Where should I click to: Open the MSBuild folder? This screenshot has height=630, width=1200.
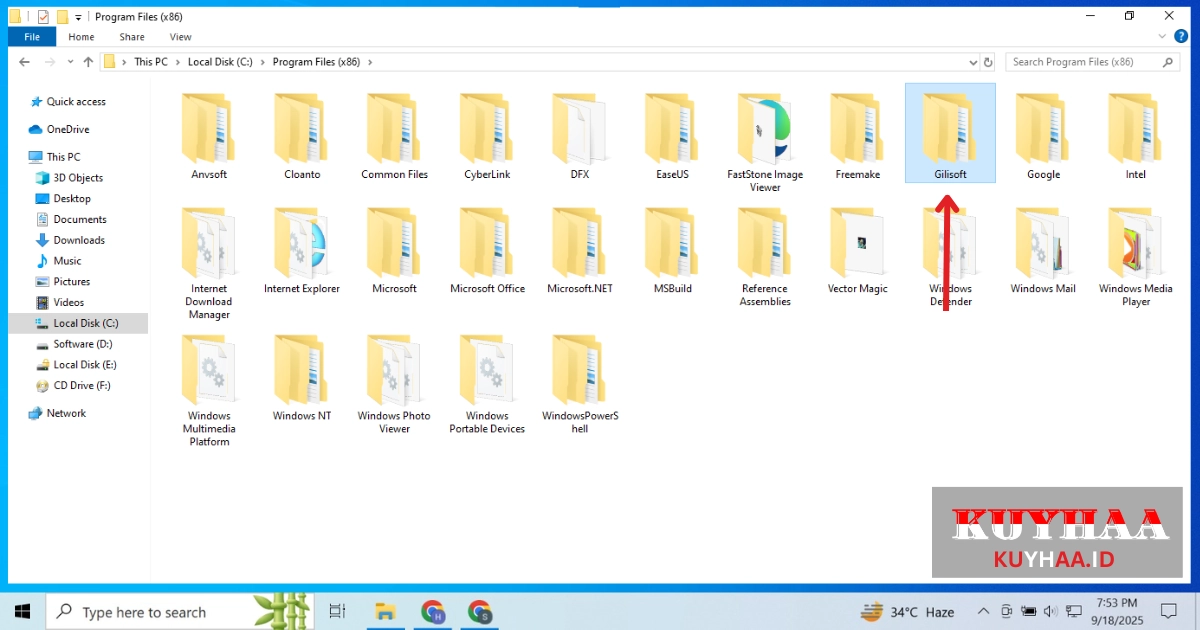click(672, 251)
